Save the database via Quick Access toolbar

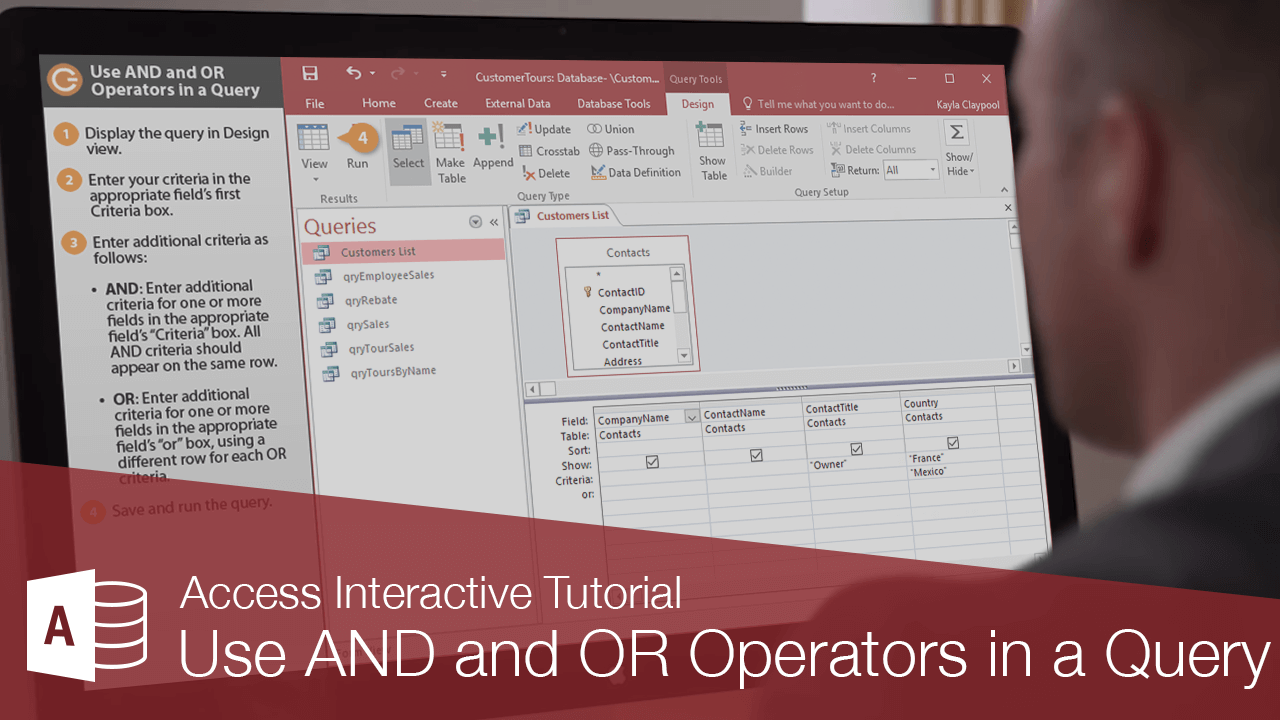tap(309, 74)
